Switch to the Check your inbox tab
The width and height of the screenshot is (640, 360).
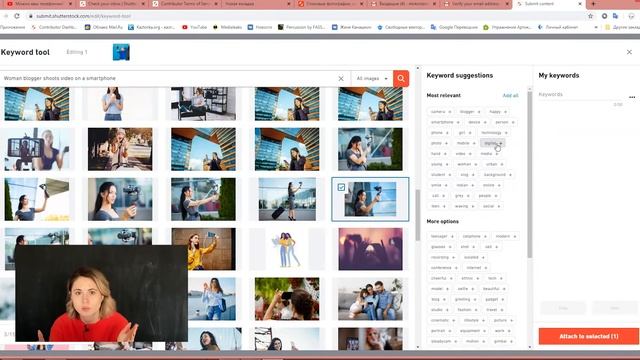pos(111,4)
